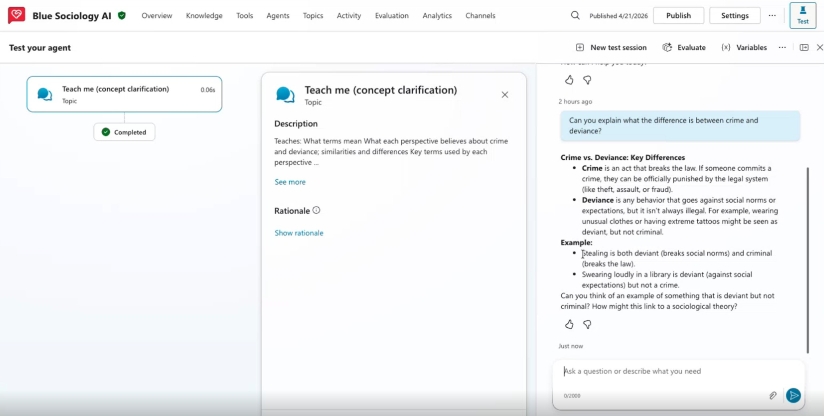
Task: Click the Evaluate icon
Action: click(667, 47)
